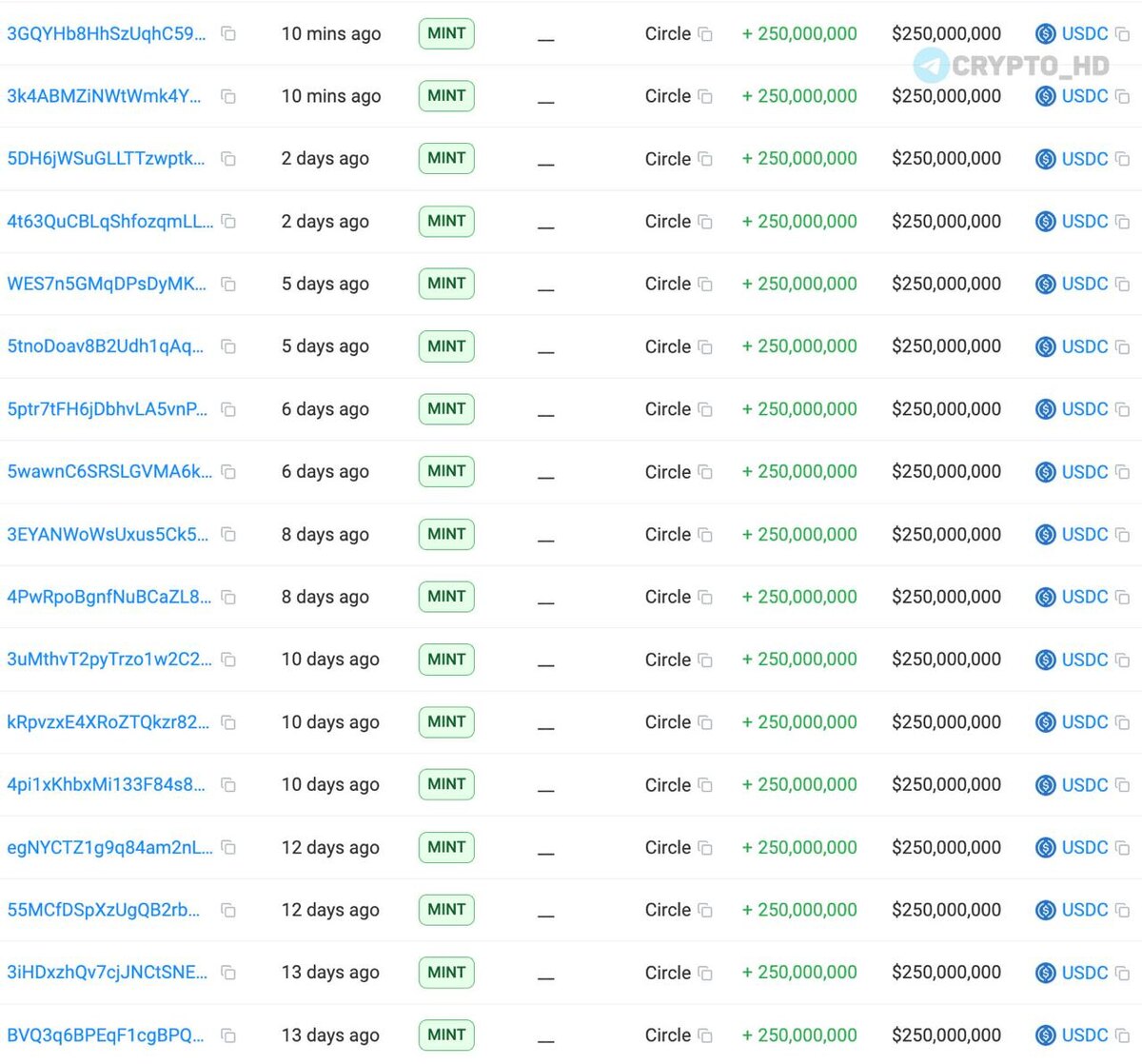Select "10 mins ago" in 3GQYHb8 row

331,33
